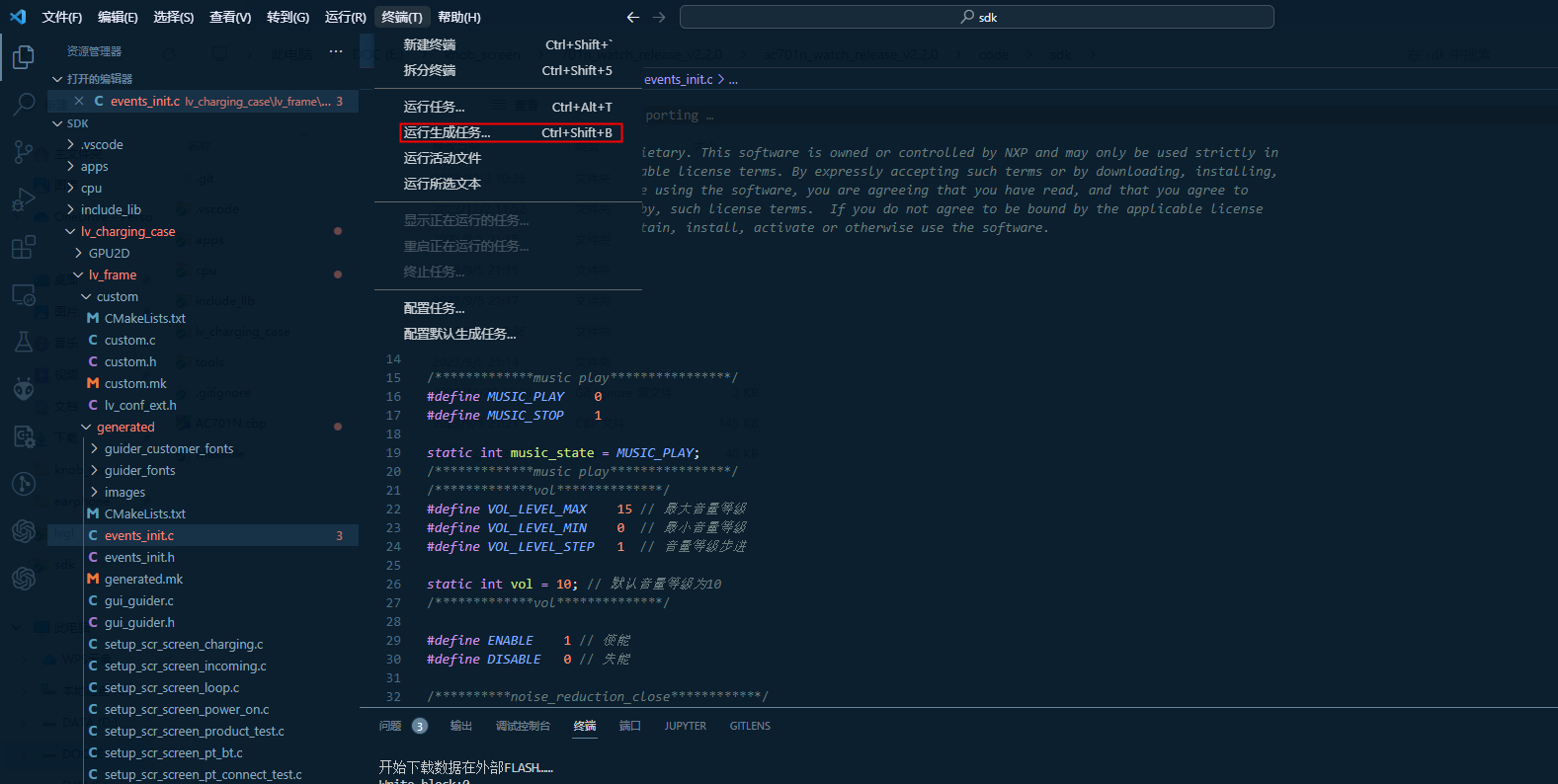Switch to the 调试控制台 panel tab
Viewport: 1558px width, 784px height.
pyautogui.click(x=523, y=726)
